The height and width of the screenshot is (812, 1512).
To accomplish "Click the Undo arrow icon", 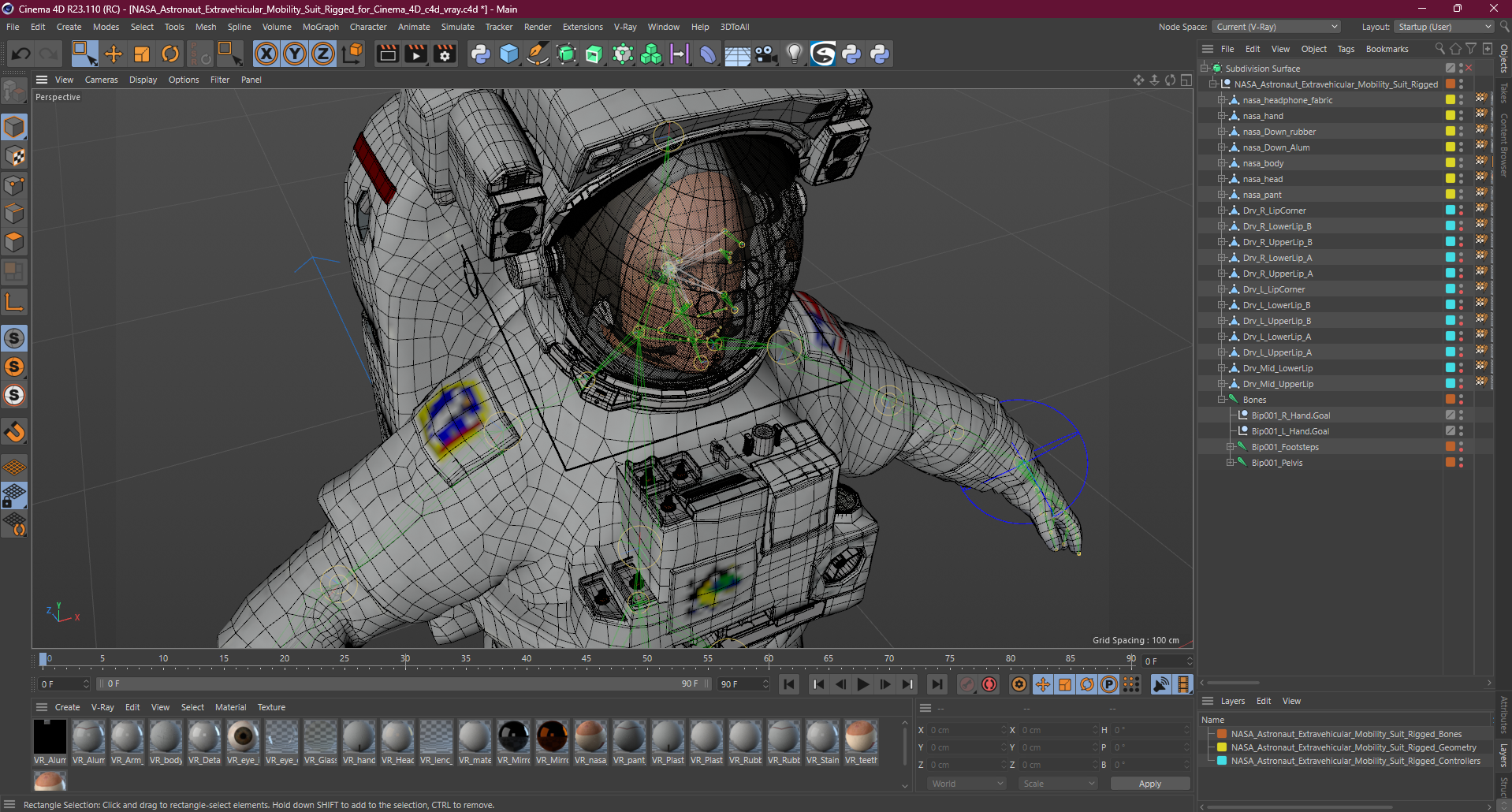I will pos(21,54).
